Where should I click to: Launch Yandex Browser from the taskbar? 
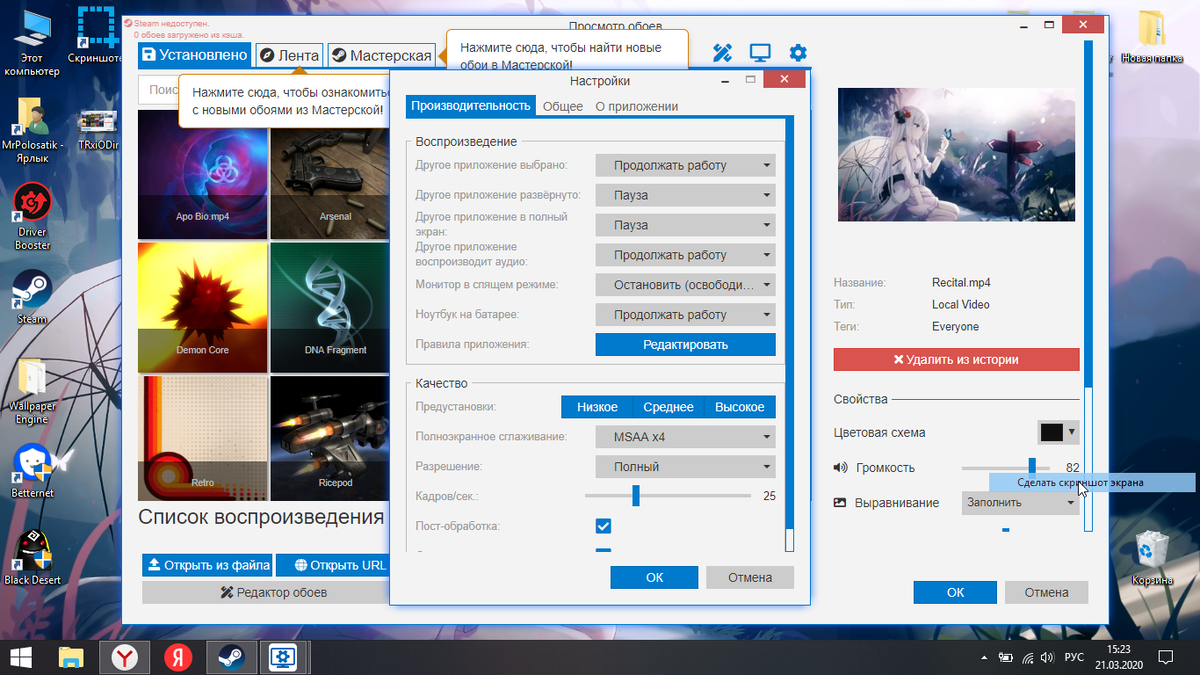click(x=124, y=657)
